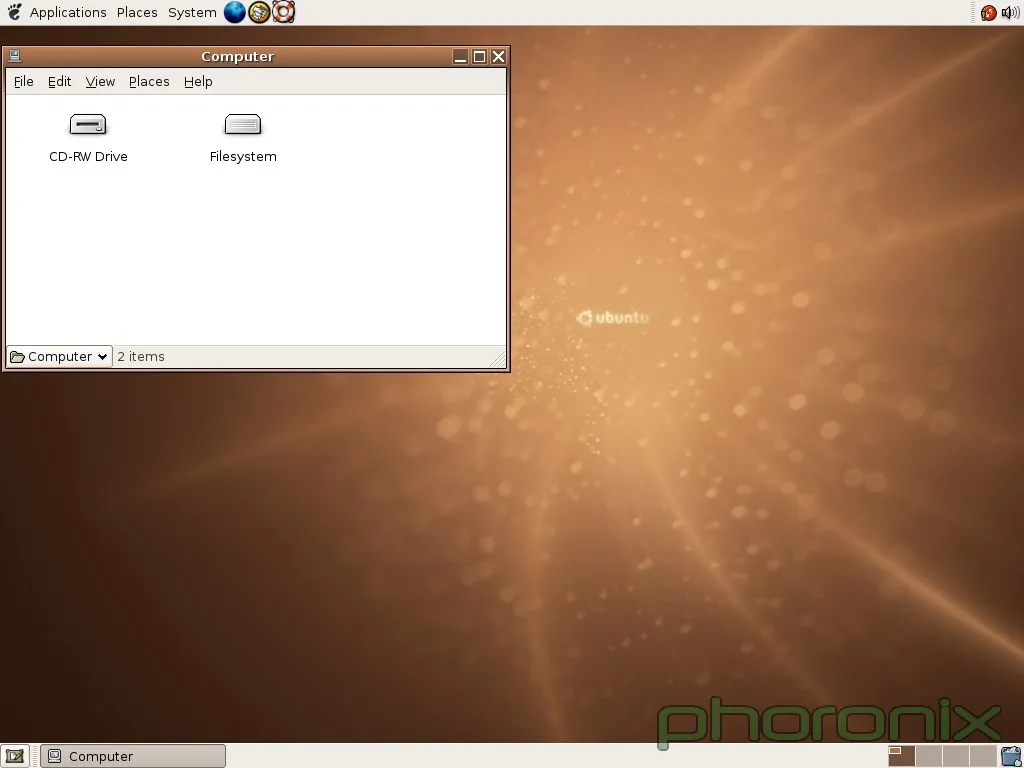Open the Places menu in top panel

click(x=137, y=12)
